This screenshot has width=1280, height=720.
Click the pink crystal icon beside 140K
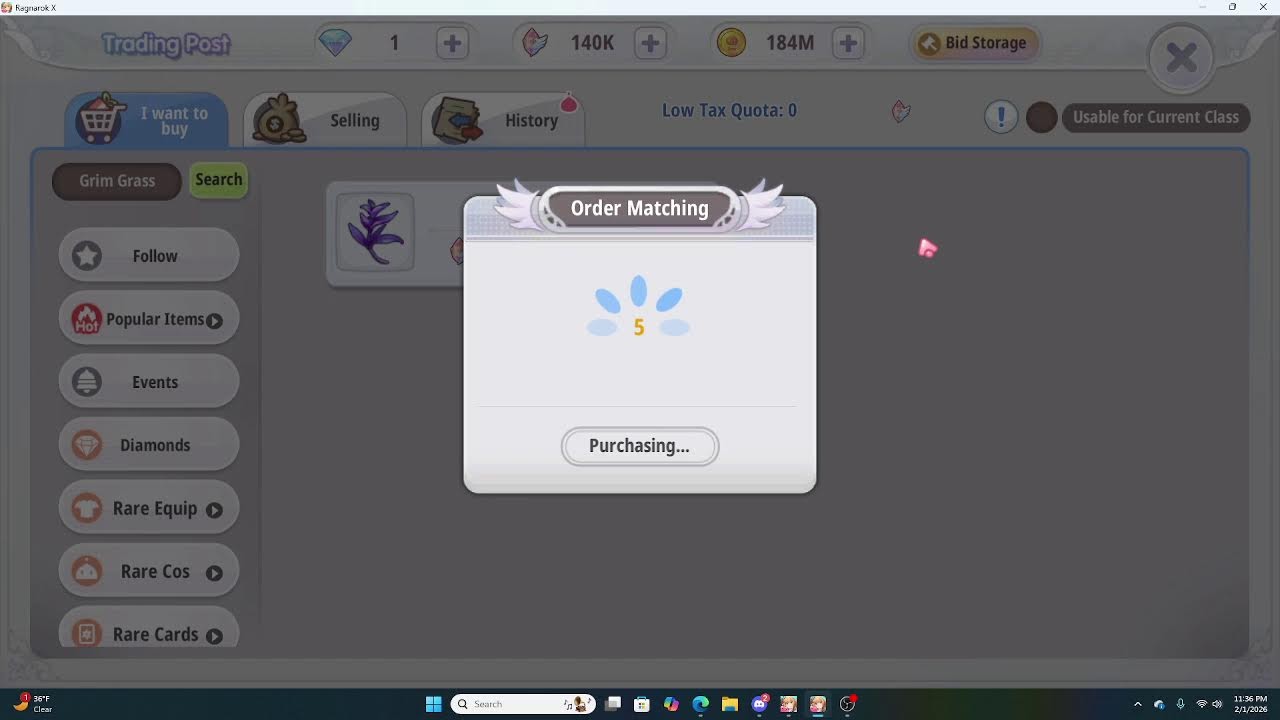tap(535, 43)
